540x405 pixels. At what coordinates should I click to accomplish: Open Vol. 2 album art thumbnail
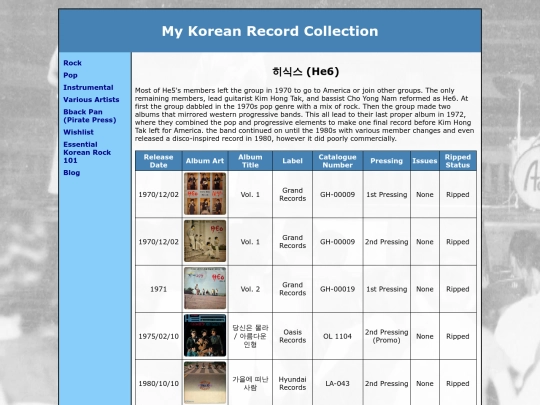[205, 288]
